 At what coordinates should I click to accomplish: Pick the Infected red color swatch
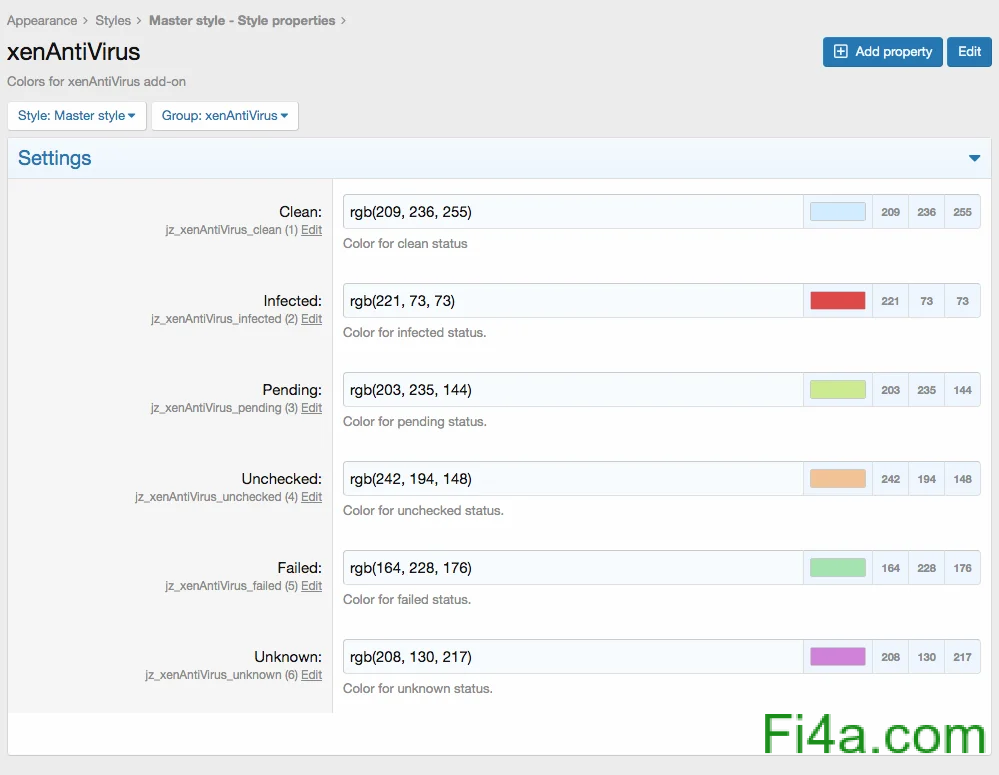tap(837, 301)
